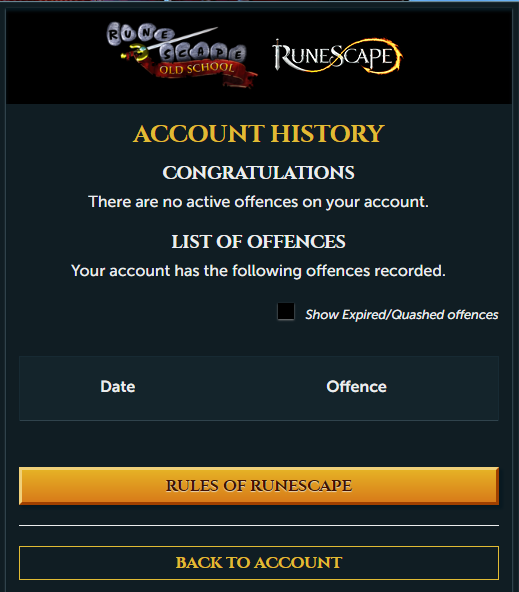Open the Old School RuneScape logo

point(181,55)
